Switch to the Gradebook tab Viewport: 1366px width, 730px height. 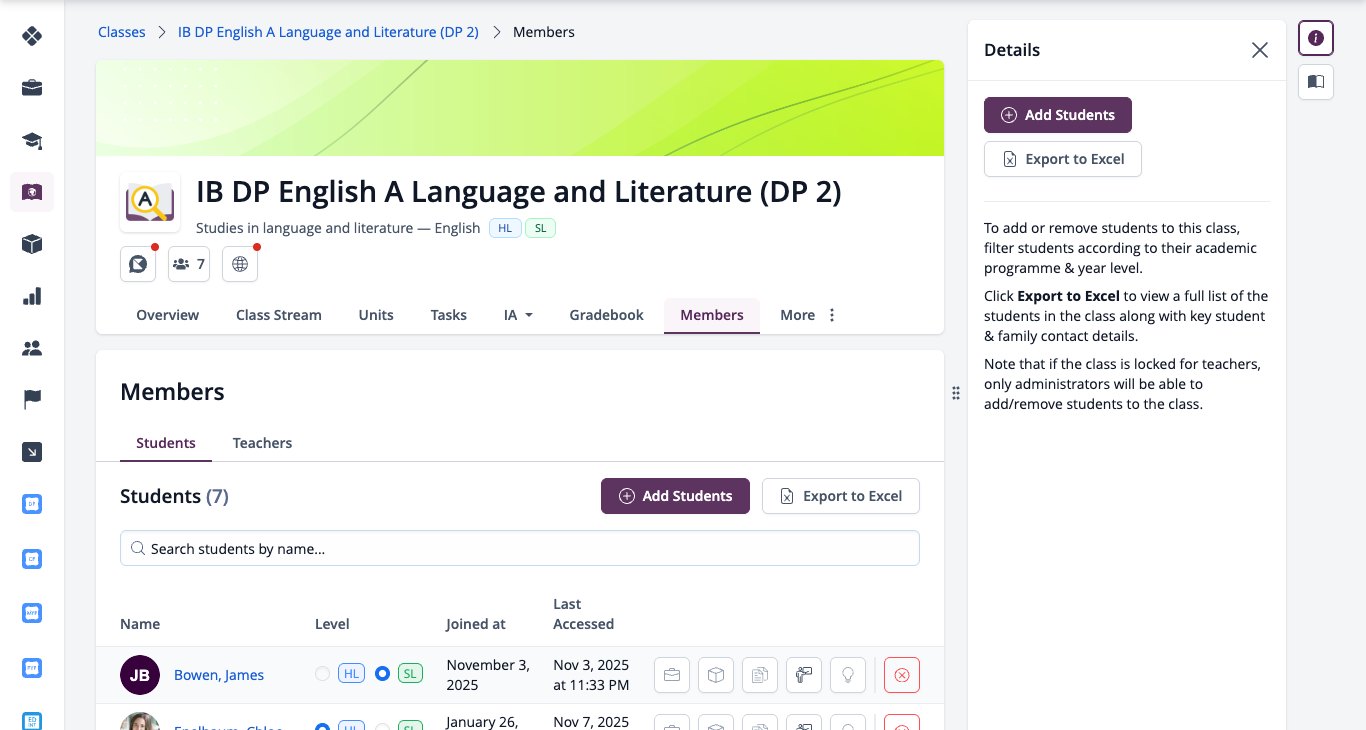[x=606, y=315]
